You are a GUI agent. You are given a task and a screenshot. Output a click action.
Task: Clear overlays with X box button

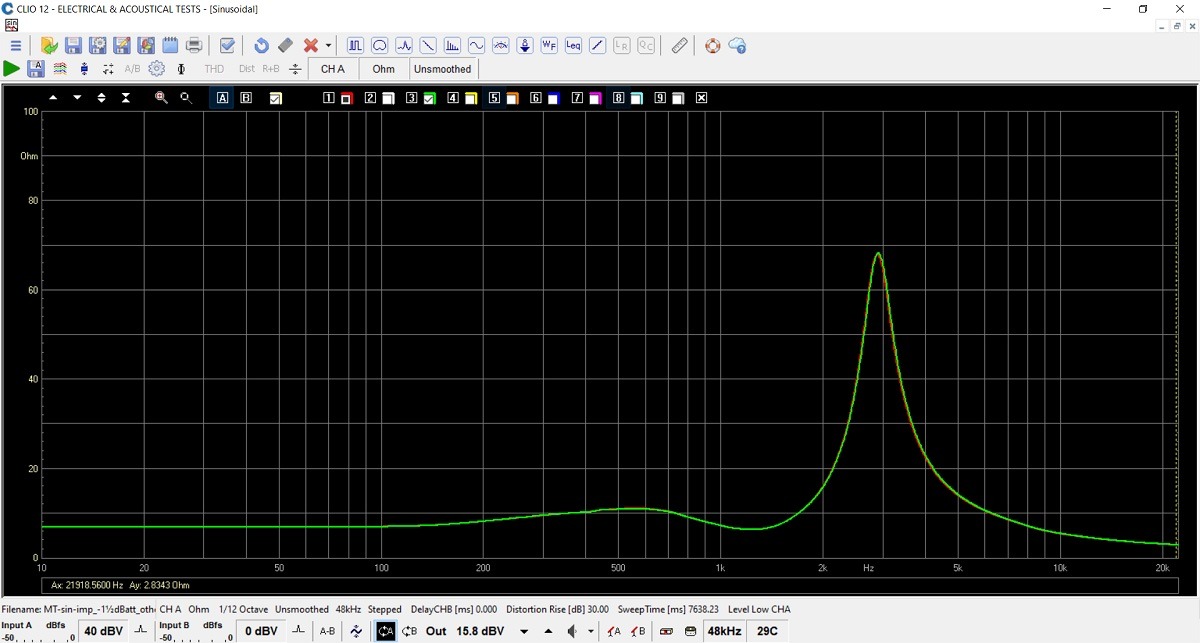(701, 98)
